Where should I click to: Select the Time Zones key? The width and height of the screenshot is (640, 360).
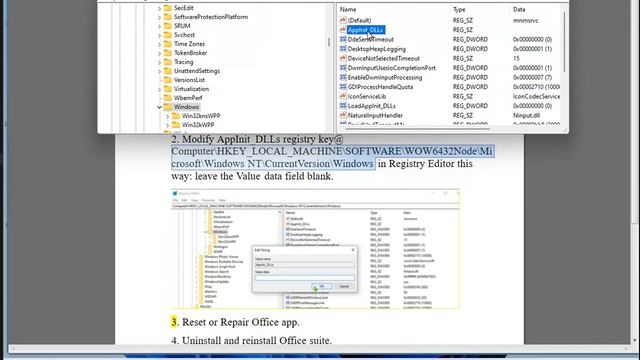coord(189,44)
